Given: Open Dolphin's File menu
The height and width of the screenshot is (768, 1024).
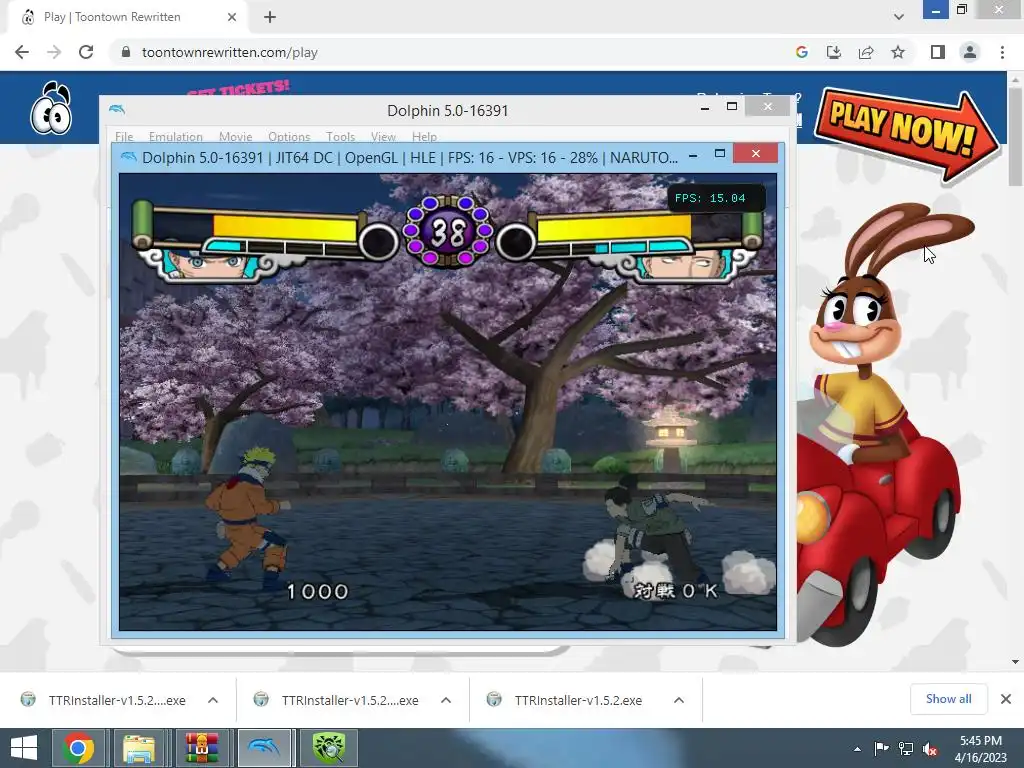Looking at the screenshot, I should coord(123,136).
